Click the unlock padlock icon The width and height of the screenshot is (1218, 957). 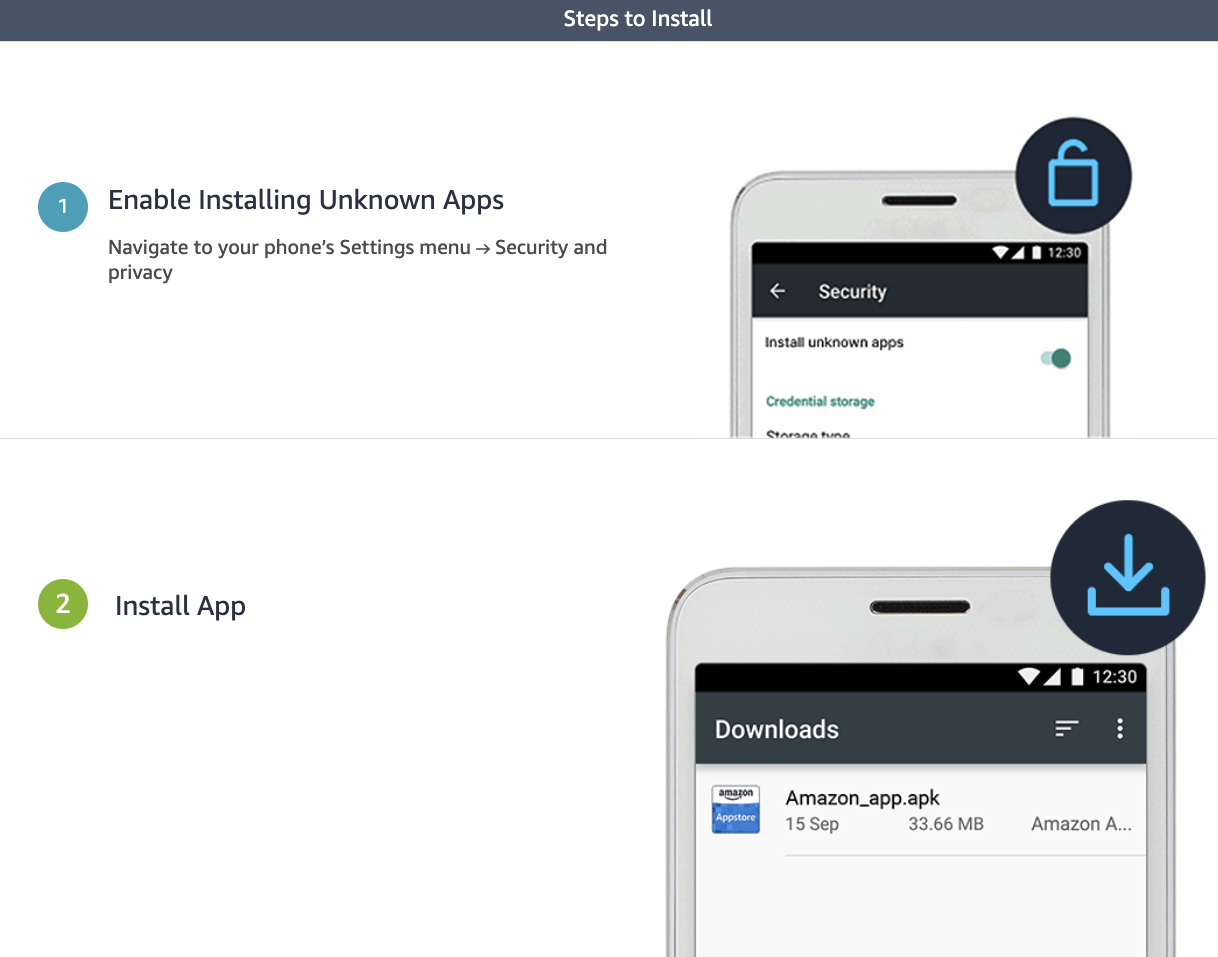(1073, 177)
